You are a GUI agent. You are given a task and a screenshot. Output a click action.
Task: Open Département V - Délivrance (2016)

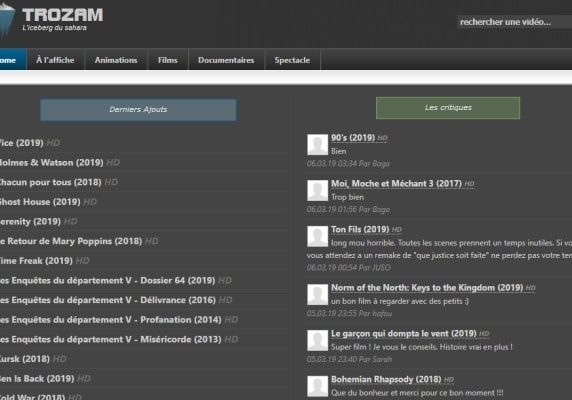point(108,300)
